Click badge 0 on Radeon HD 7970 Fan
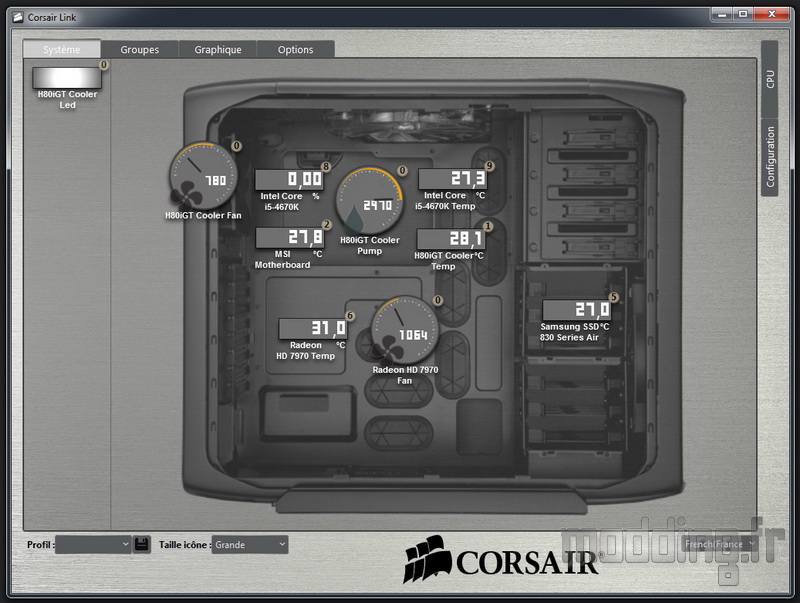The width and height of the screenshot is (800, 603). point(438,300)
